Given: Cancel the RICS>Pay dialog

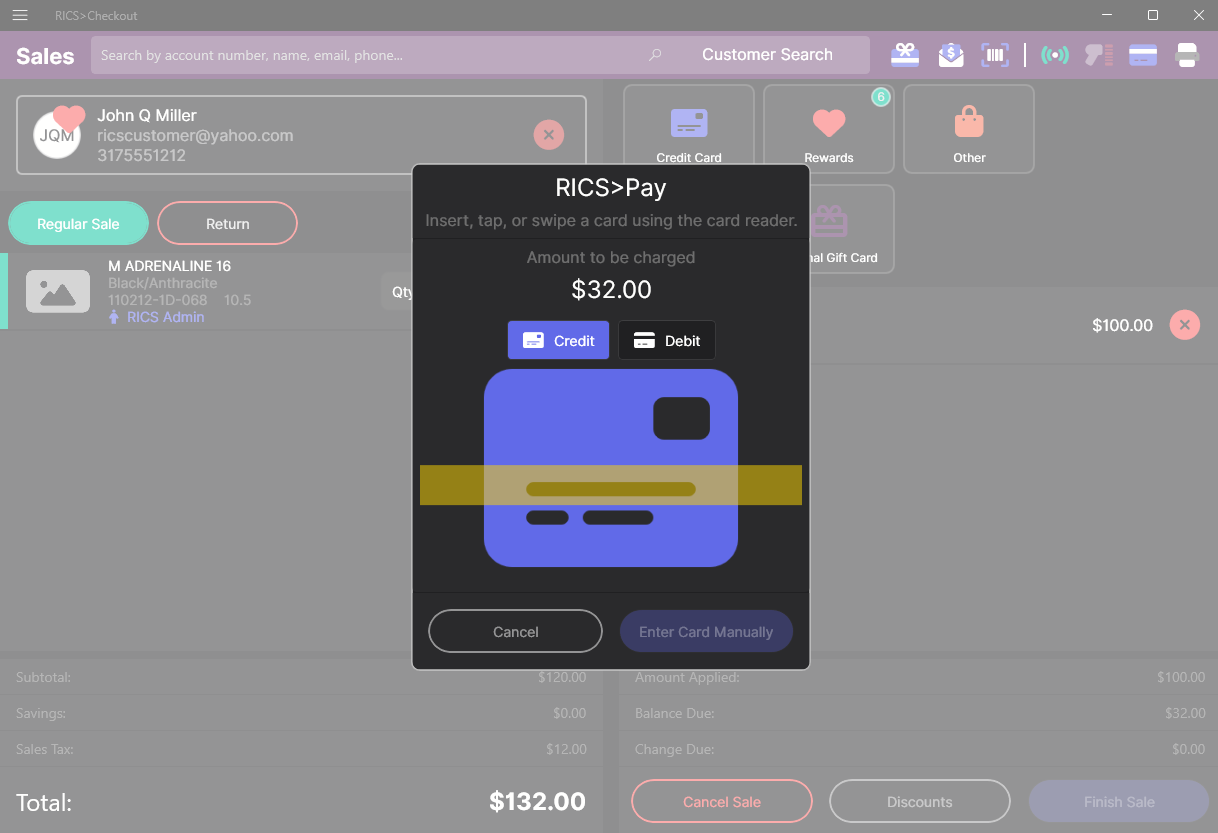Looking at the screenshot, I should click(x=516, y=631).
